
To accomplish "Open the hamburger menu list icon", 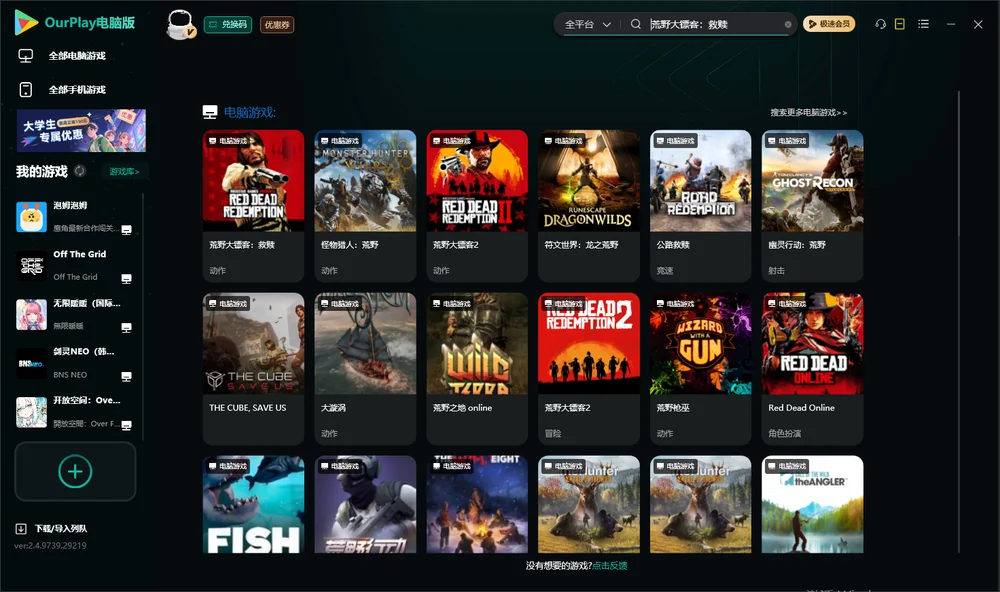I will tap(923, 24).
